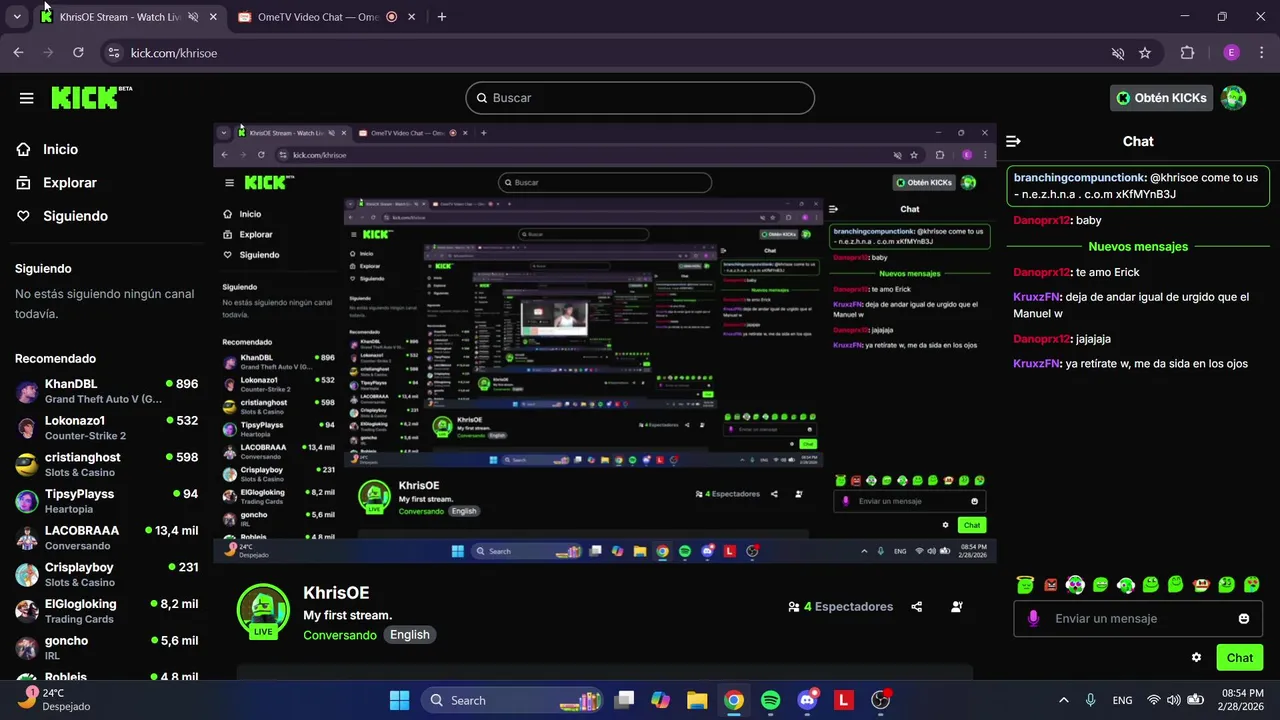Click the Enviar un mensaje input field
The width and height of the screenshot is (1280, 720).
[x=1140, y=619]
